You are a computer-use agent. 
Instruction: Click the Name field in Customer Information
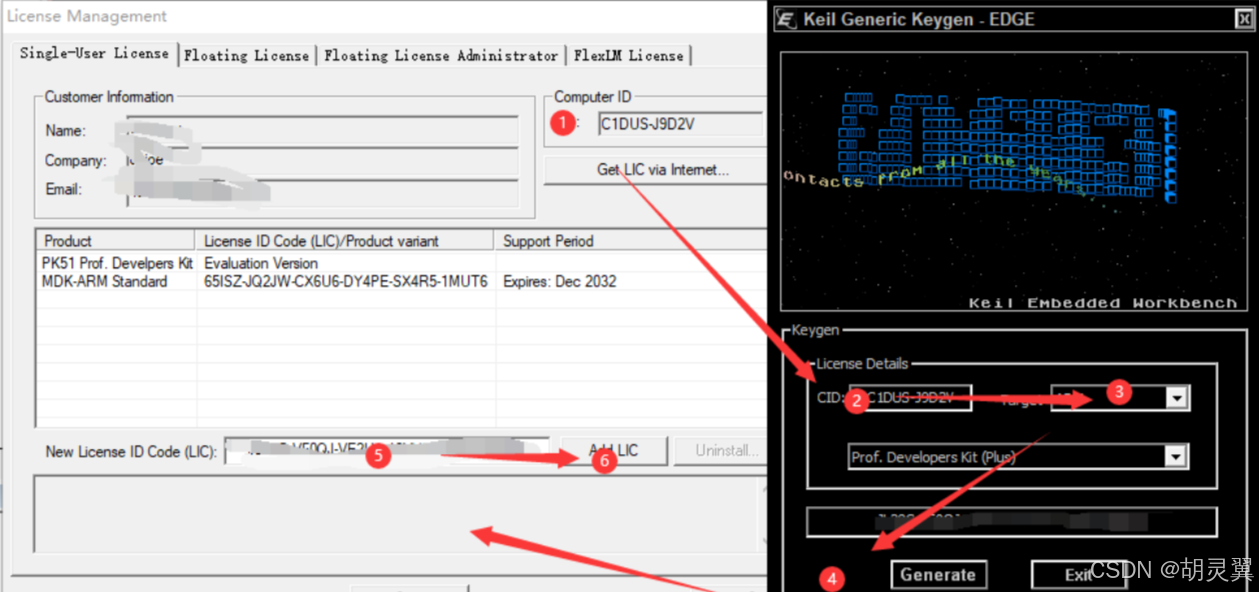point(322,131)
